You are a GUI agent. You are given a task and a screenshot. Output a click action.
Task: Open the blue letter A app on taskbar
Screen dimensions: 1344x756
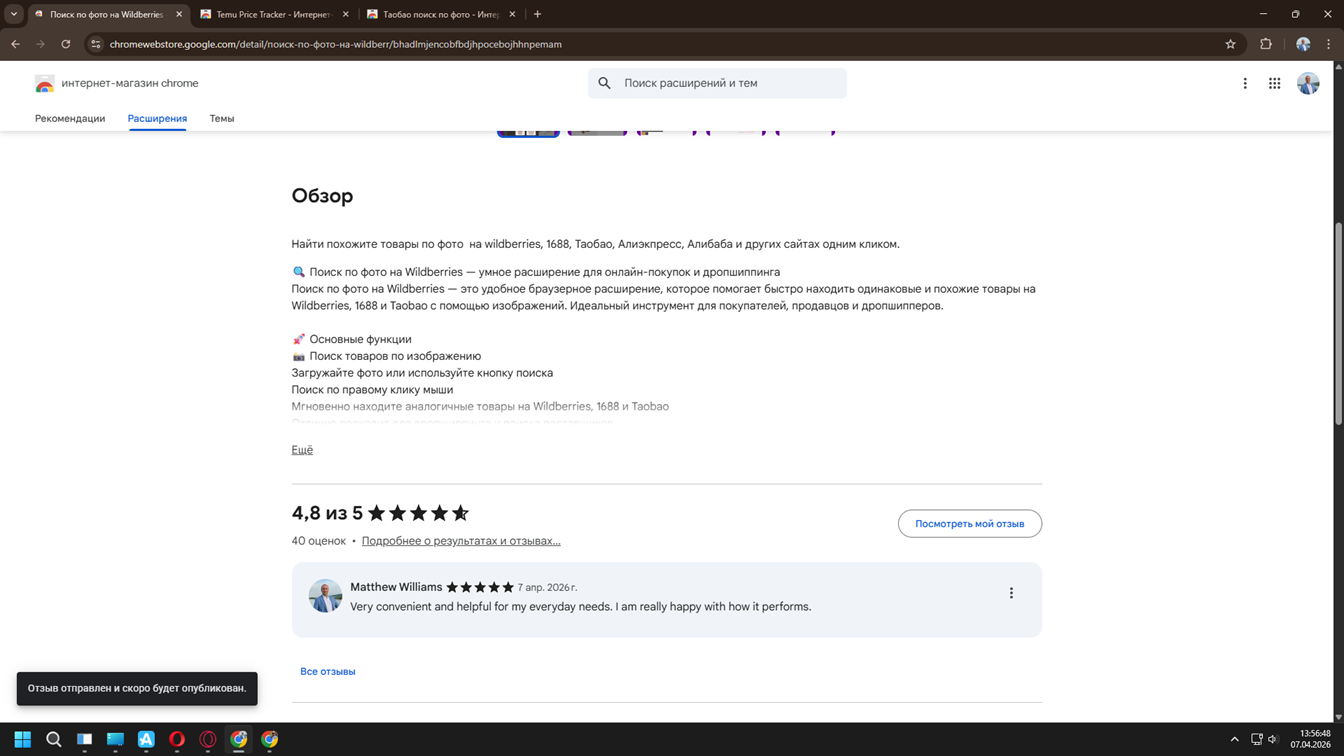tap(146, 740)
